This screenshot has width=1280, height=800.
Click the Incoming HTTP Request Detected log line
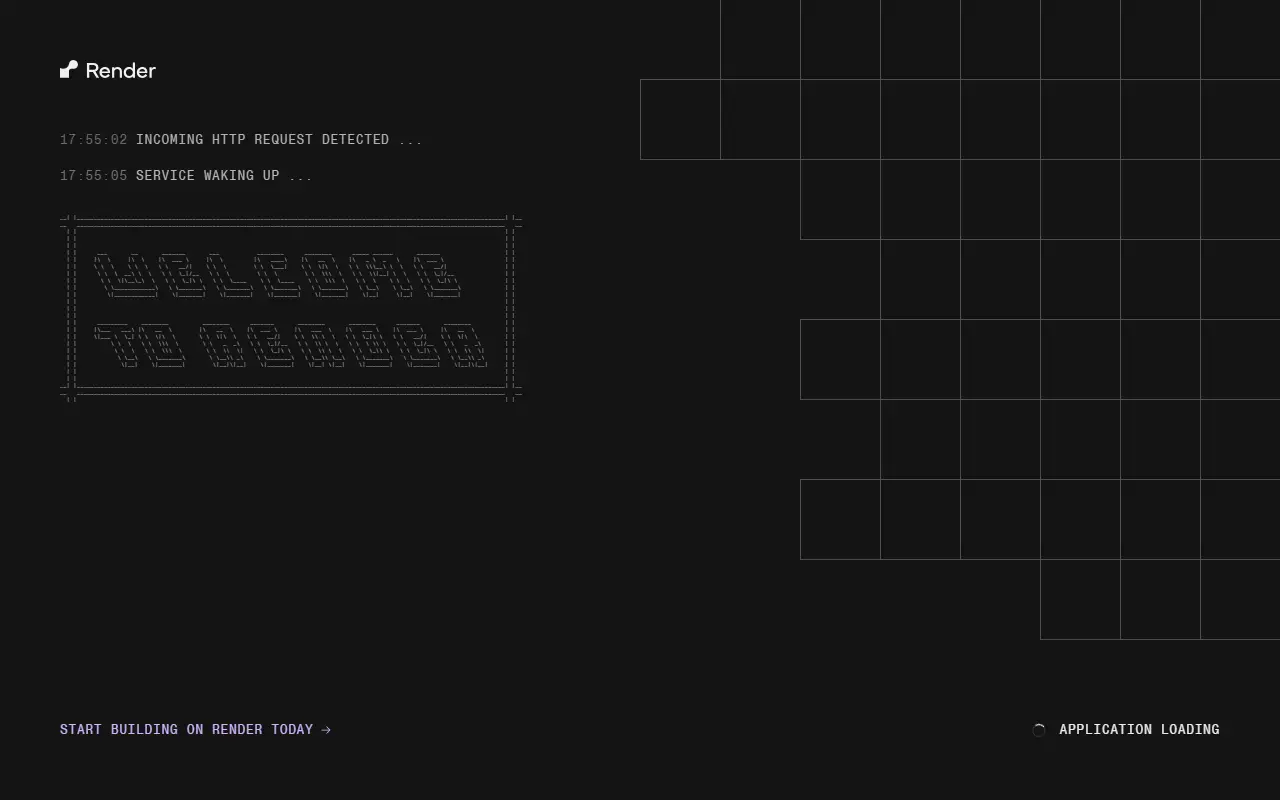point(241,139)
